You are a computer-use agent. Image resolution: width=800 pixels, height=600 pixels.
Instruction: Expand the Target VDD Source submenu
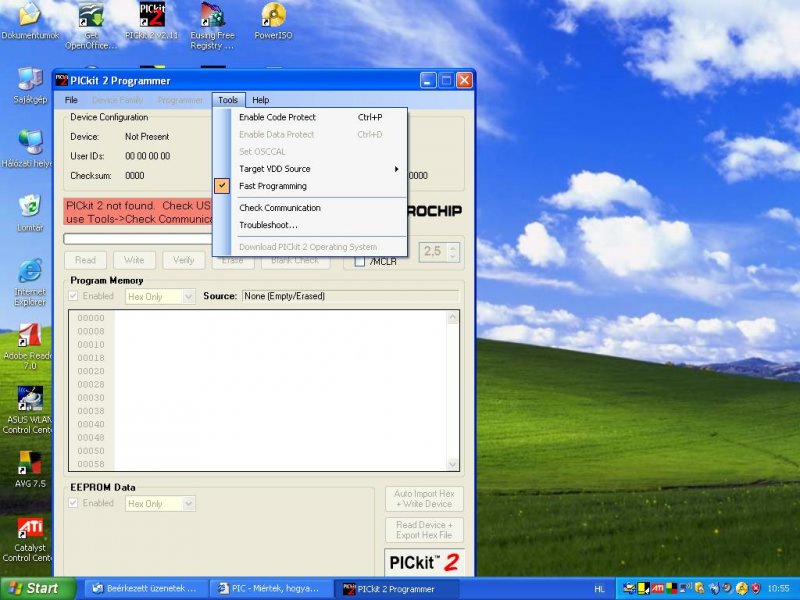[x=310, y=169]
